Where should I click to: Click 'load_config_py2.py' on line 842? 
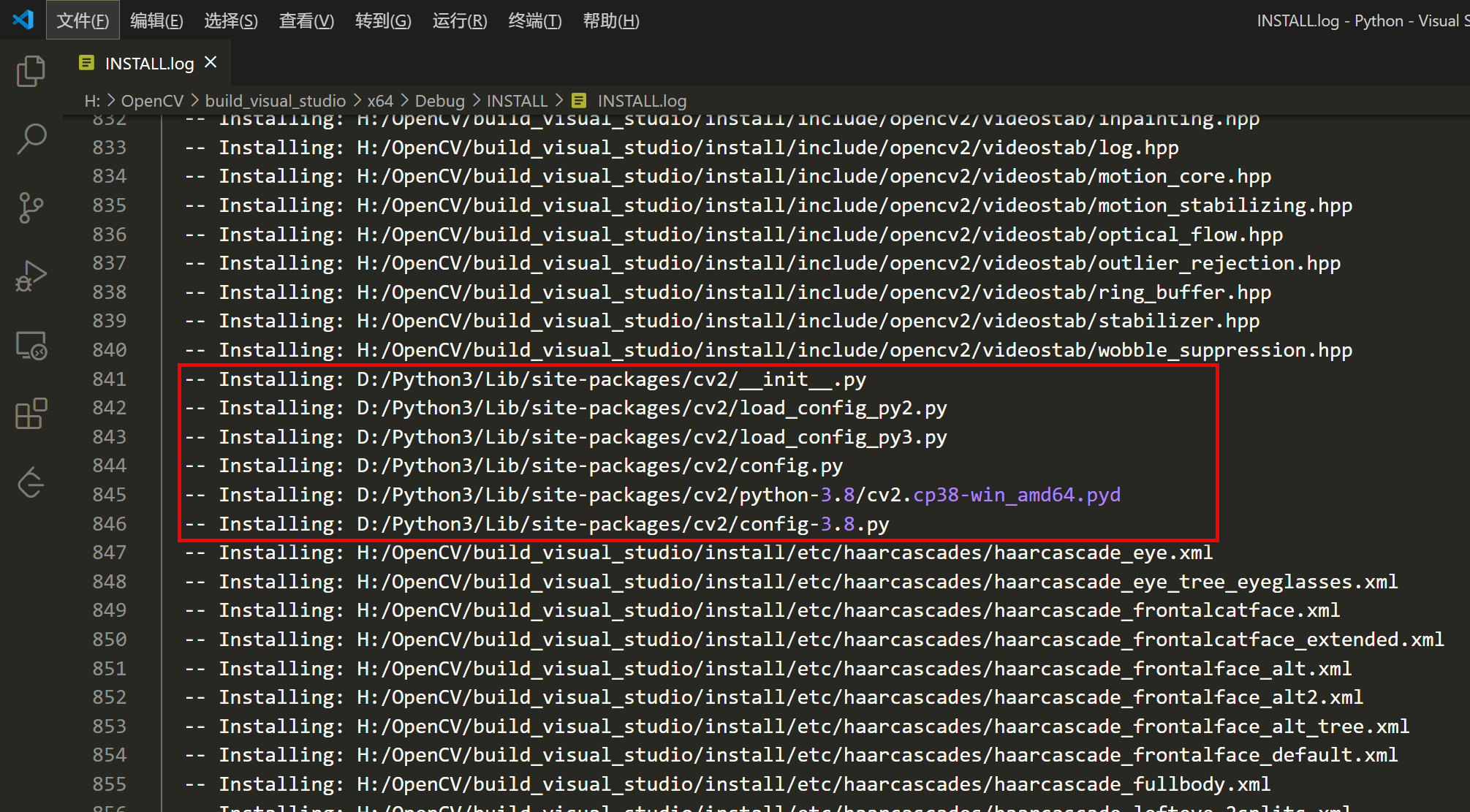coord(844,408)
